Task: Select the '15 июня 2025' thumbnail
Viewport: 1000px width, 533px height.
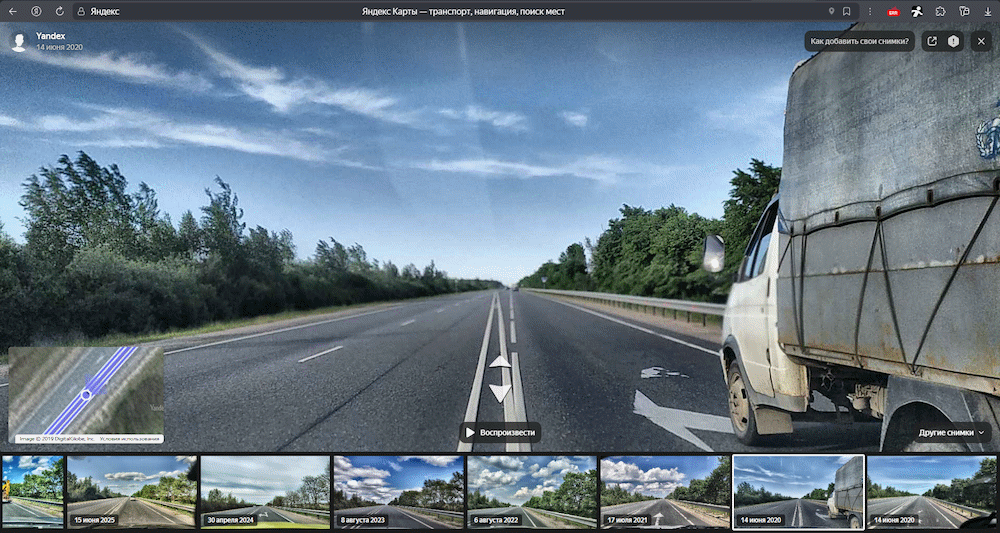Action: tap(132, 492)
